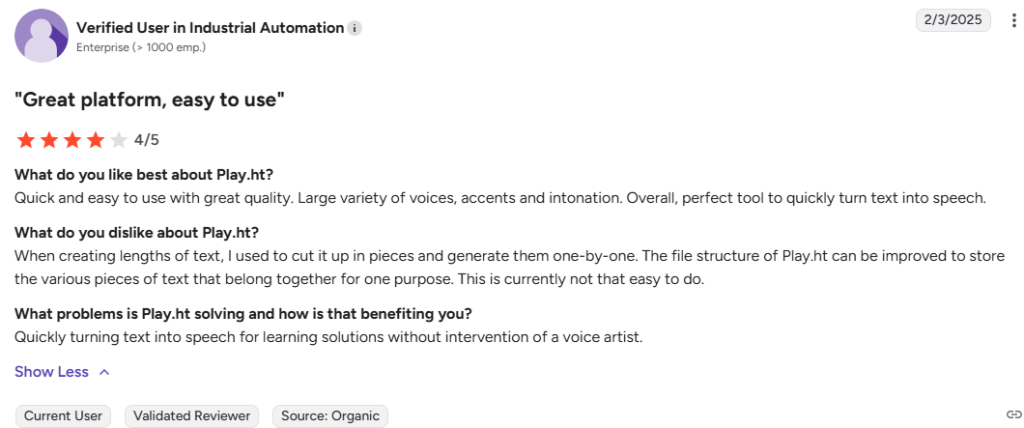The height and width of the screenshot is (428, 1024).
Task: Click the Validated Reviewer tag
Action: click(x=192, y=416)
